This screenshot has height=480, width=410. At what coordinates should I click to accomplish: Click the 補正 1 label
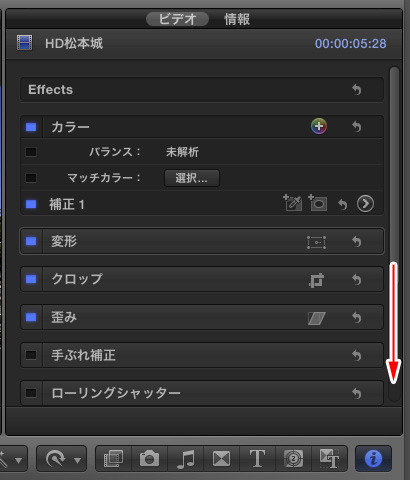[67, 204]
